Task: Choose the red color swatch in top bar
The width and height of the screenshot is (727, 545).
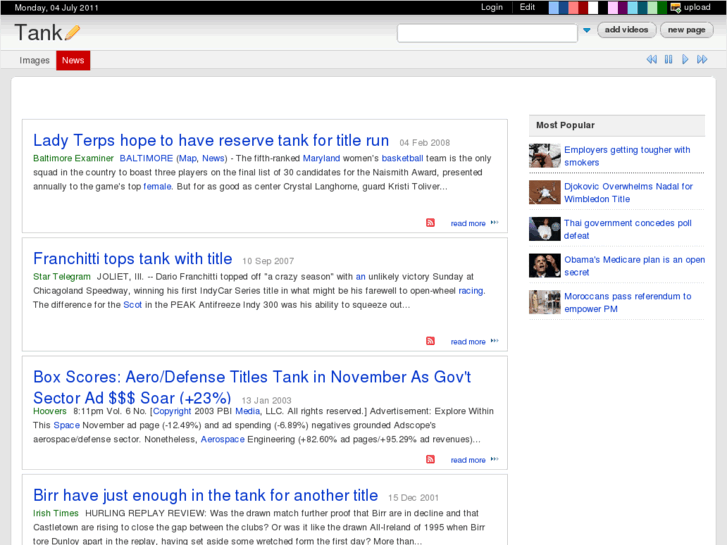Action: [x=573, y=7]
